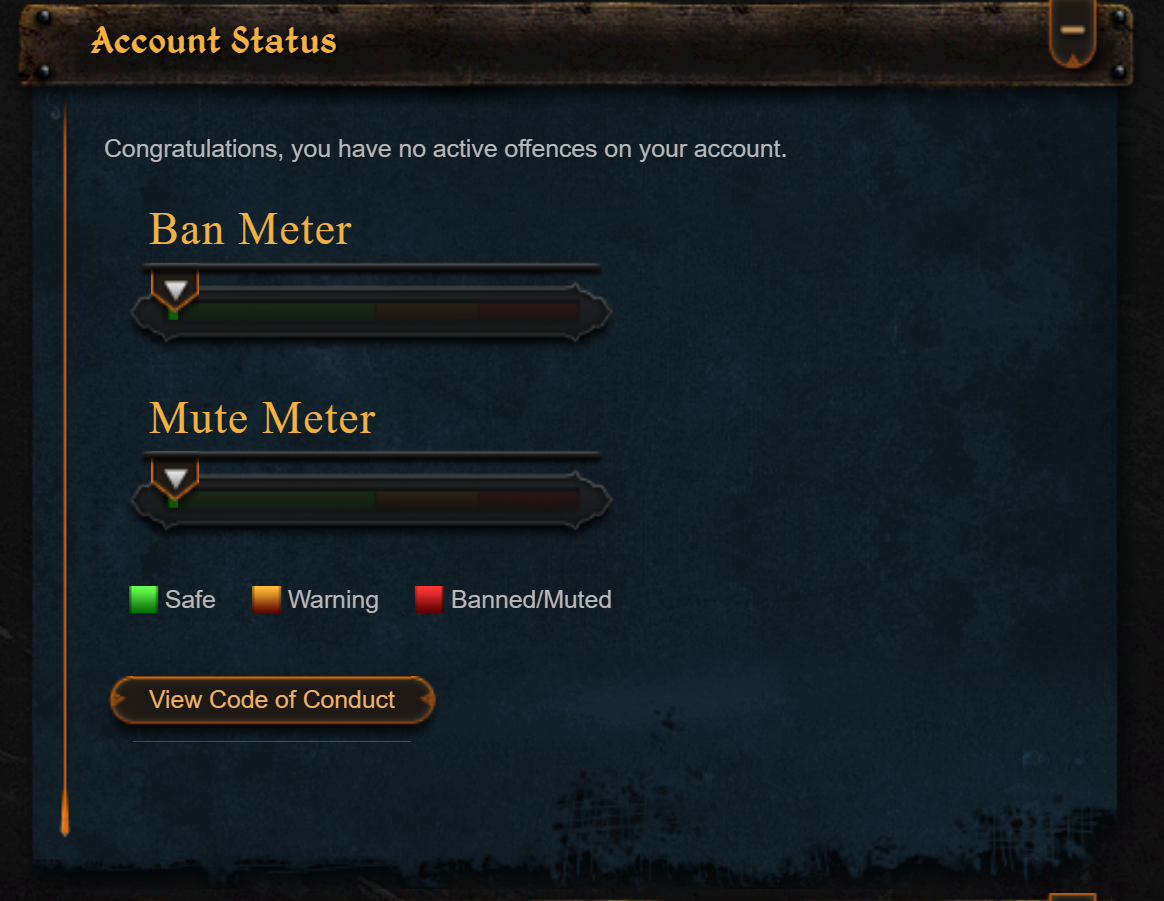Click the Mute Meter heading

[262, 417]
